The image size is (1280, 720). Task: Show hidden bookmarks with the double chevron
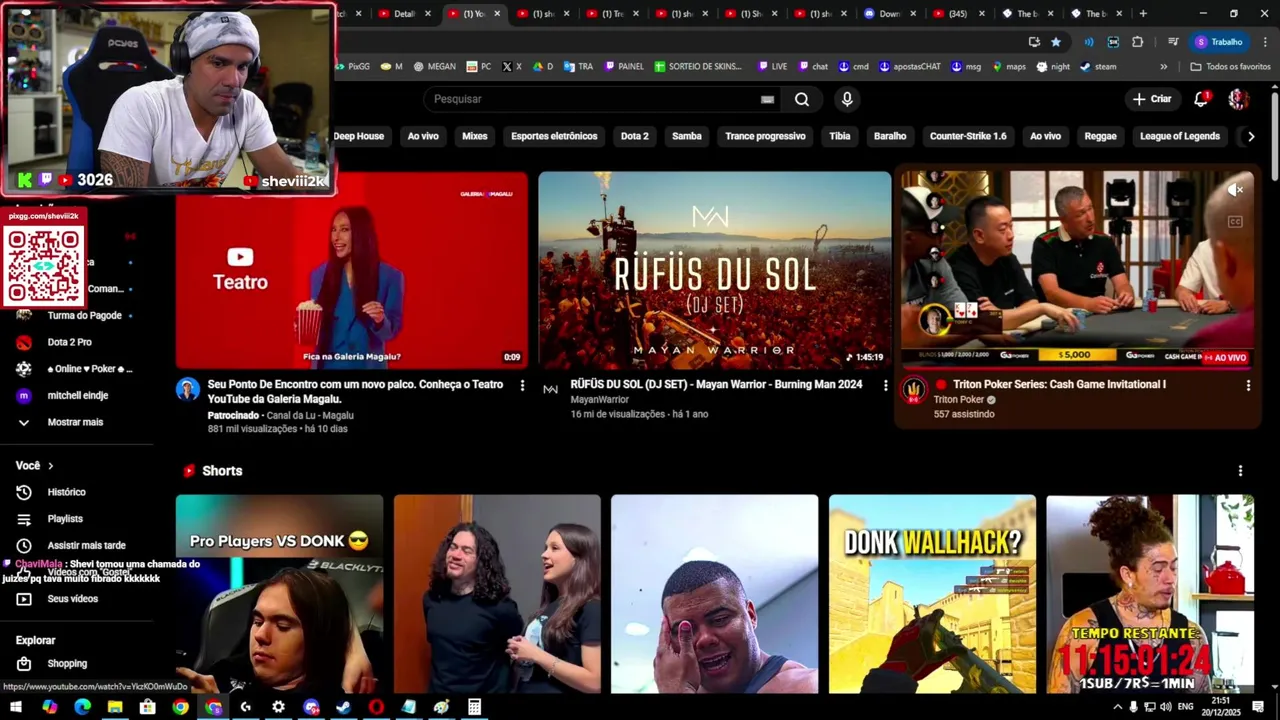(x=1163, y=67)
